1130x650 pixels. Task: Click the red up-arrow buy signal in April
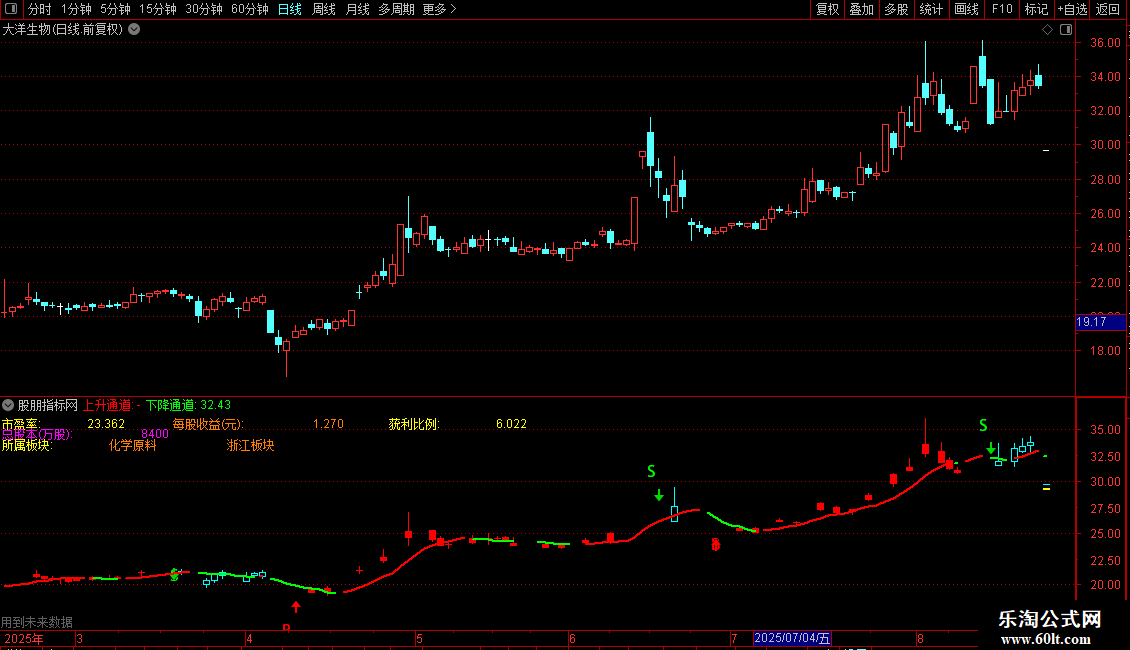295,606
